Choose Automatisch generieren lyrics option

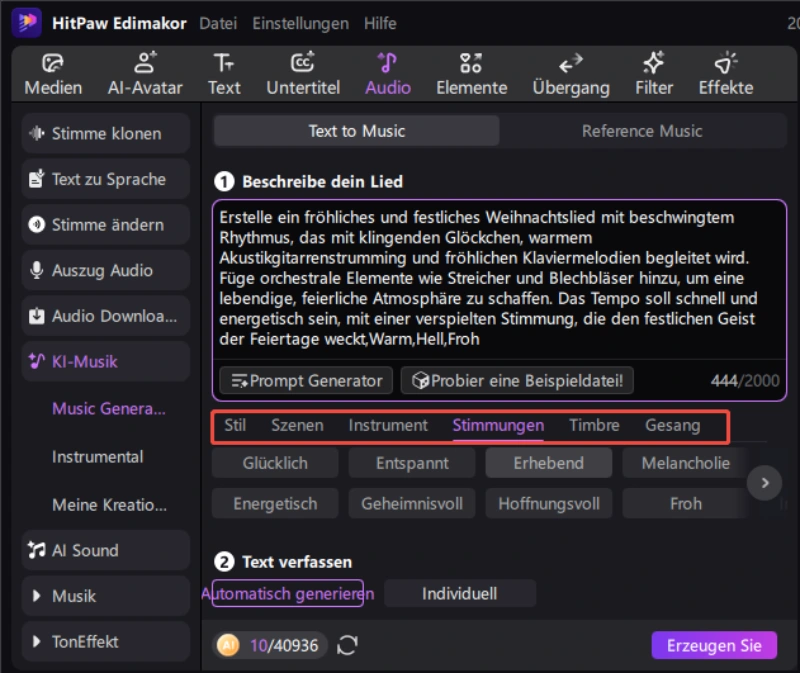[288, 593]
